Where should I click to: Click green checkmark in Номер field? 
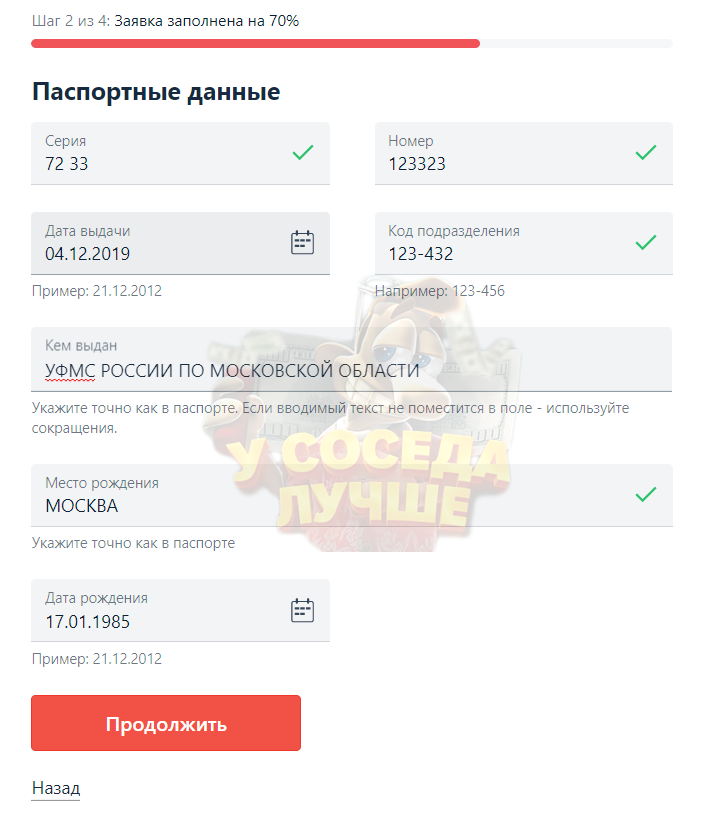646,153
